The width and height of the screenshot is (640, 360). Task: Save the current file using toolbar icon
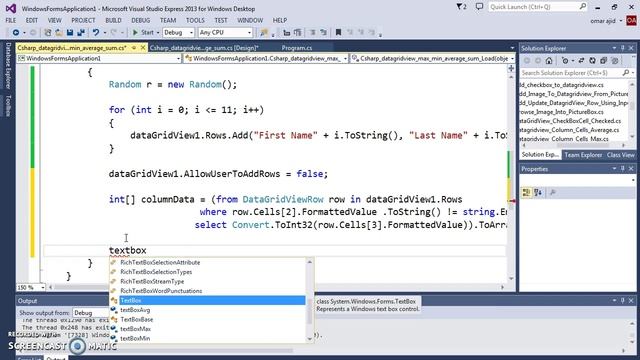point(70,32)
